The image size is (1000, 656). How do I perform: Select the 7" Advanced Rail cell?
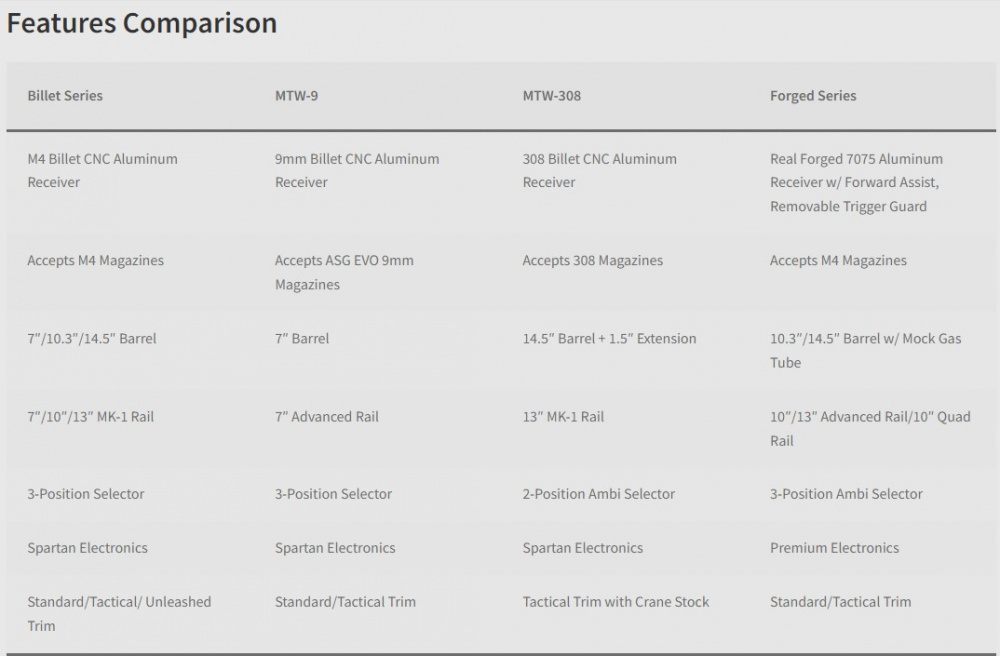[327, 417]
